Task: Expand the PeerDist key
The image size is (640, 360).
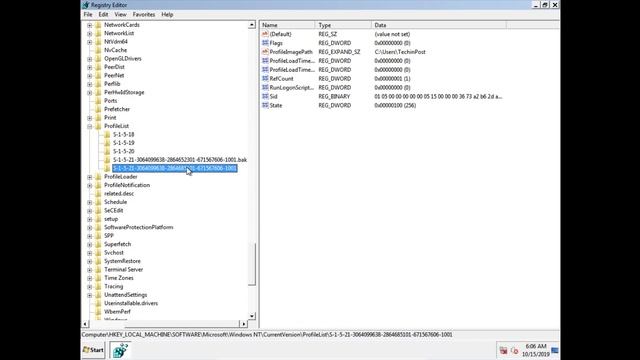Action: click(89, 67)
